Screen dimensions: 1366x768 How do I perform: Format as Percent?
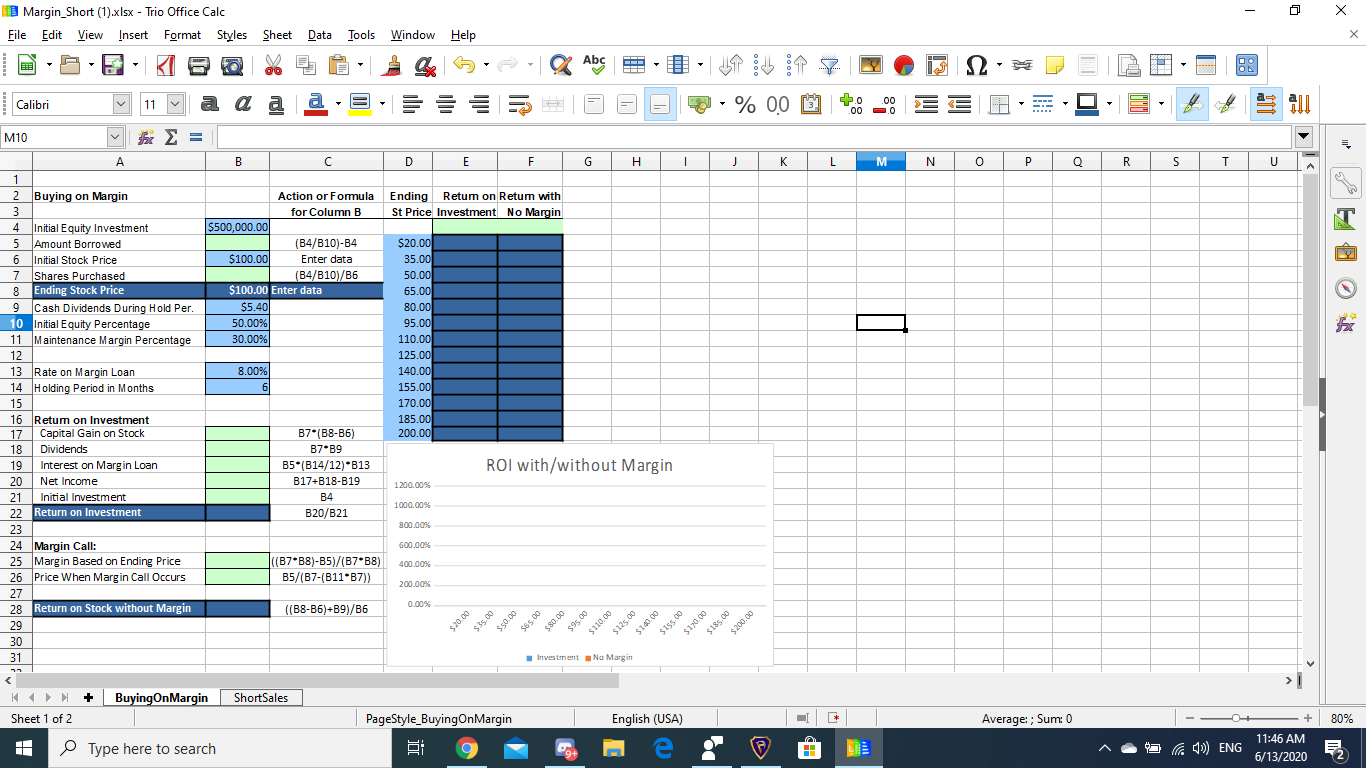click(746, 104)
